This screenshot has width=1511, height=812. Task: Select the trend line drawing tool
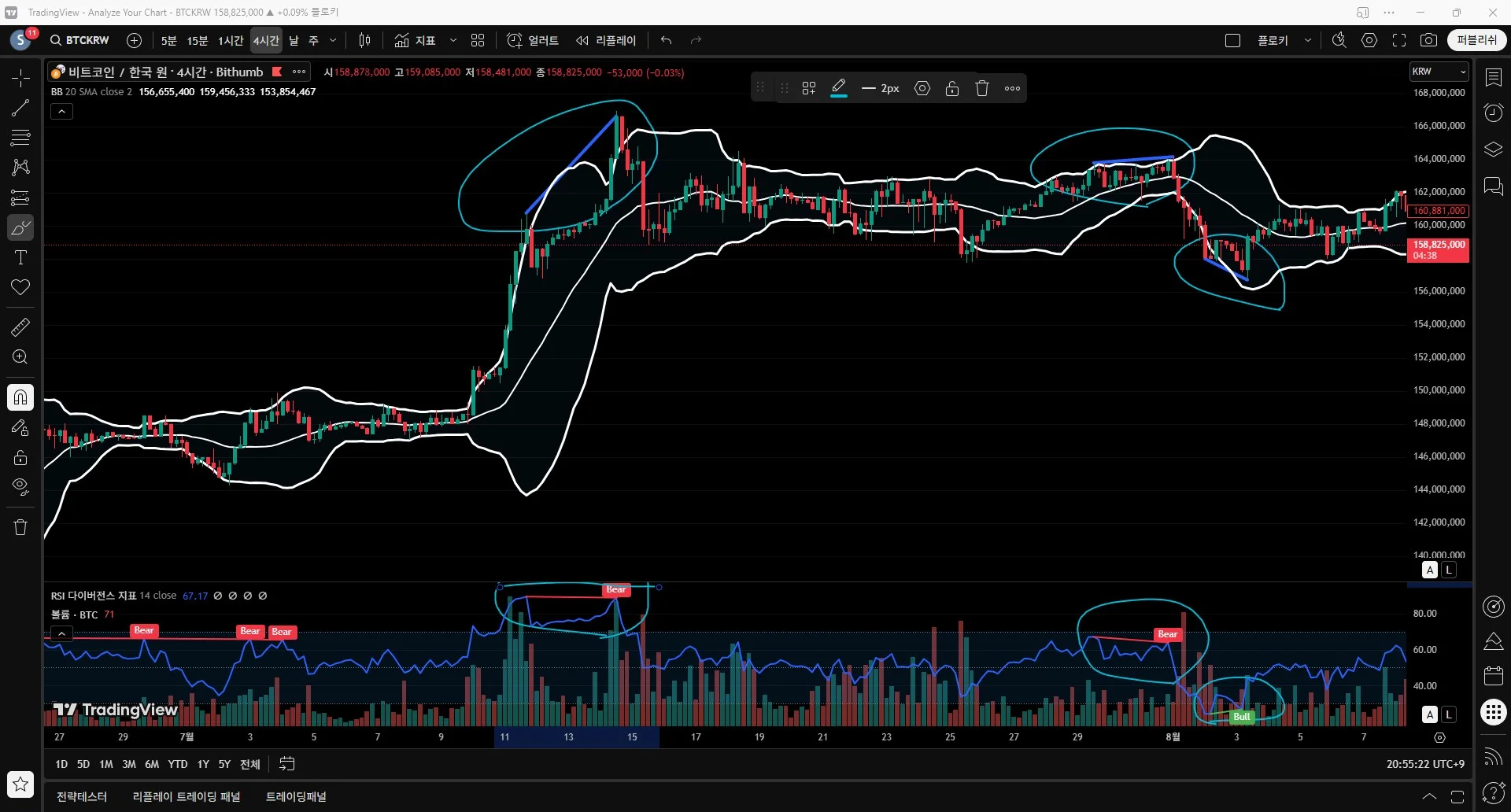[20, 108]
